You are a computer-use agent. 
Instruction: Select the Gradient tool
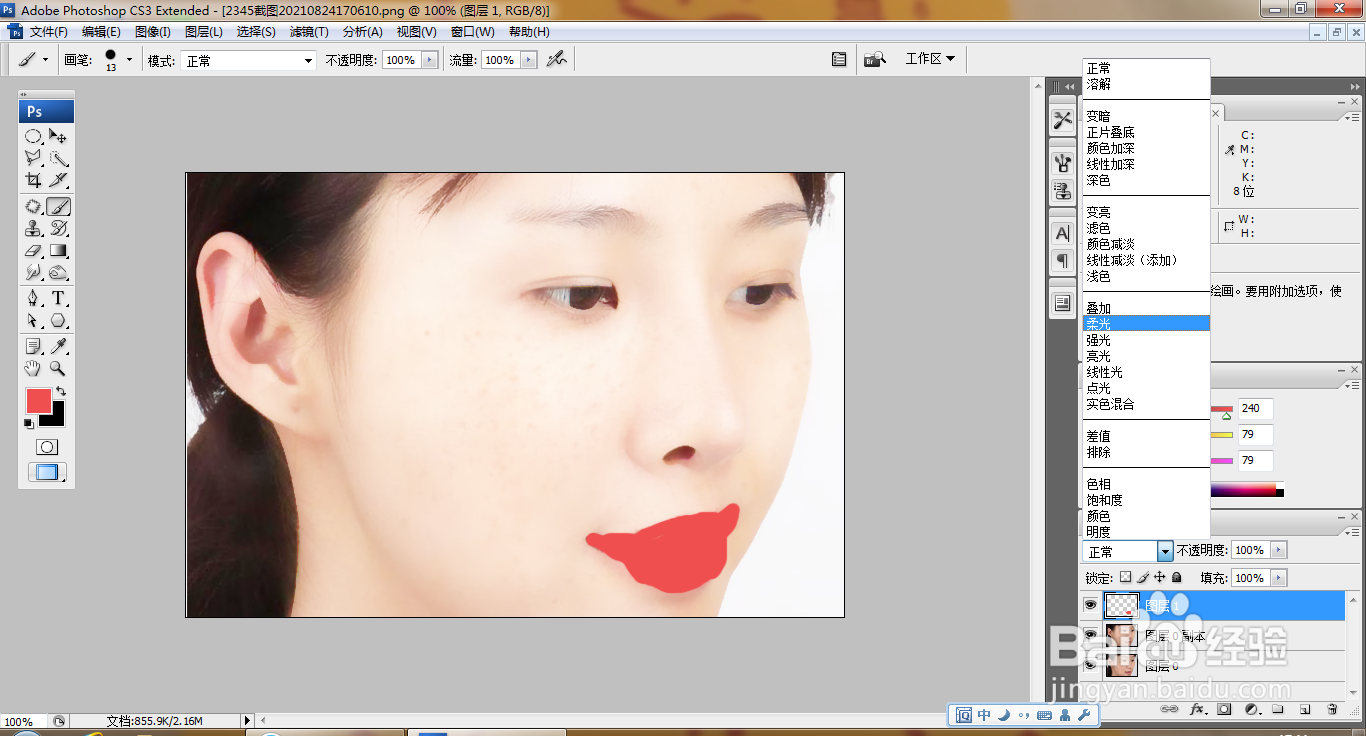coord(59,251)
